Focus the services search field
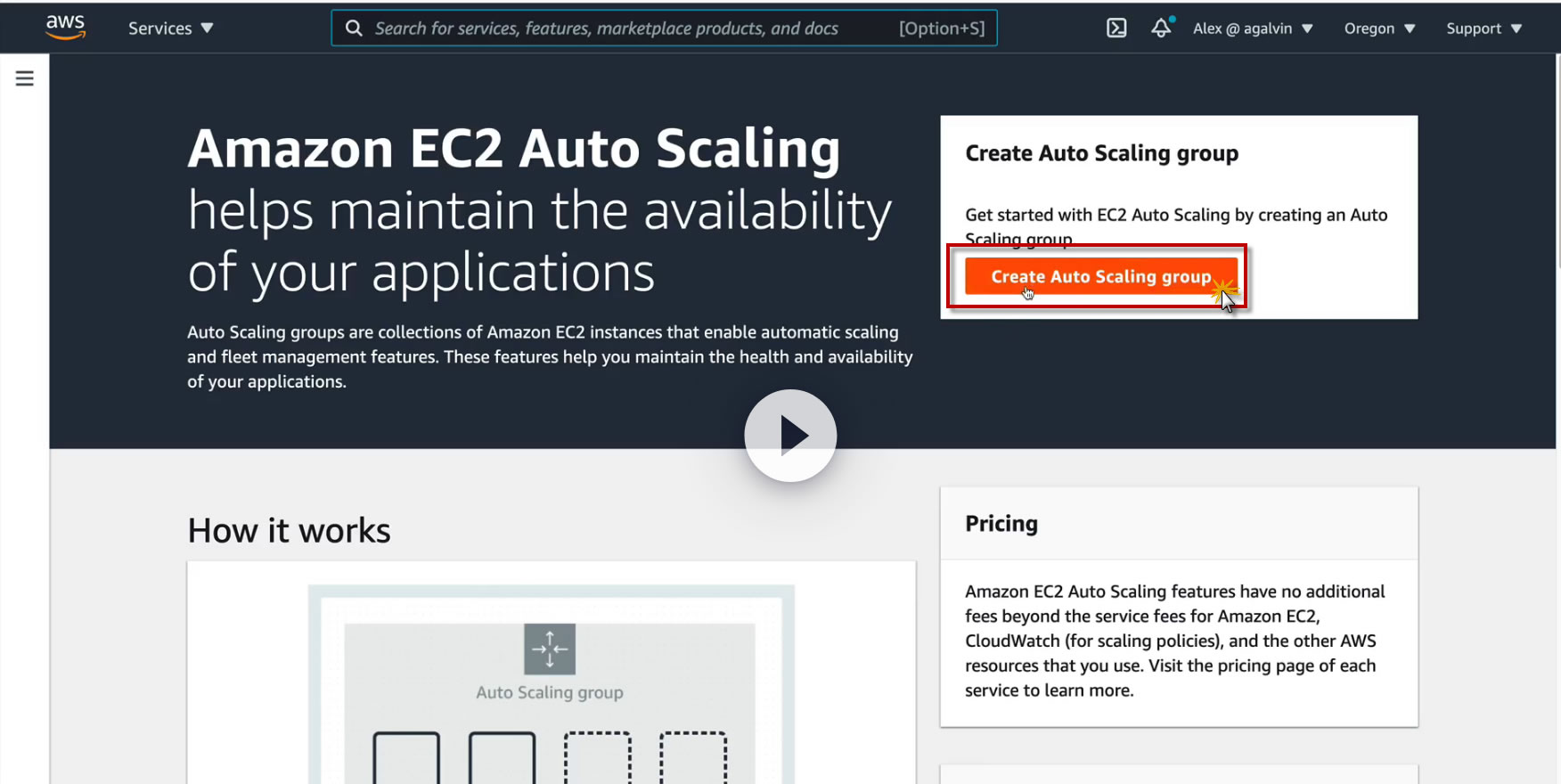Screen dimensions: 1561x784 (624, 29)
